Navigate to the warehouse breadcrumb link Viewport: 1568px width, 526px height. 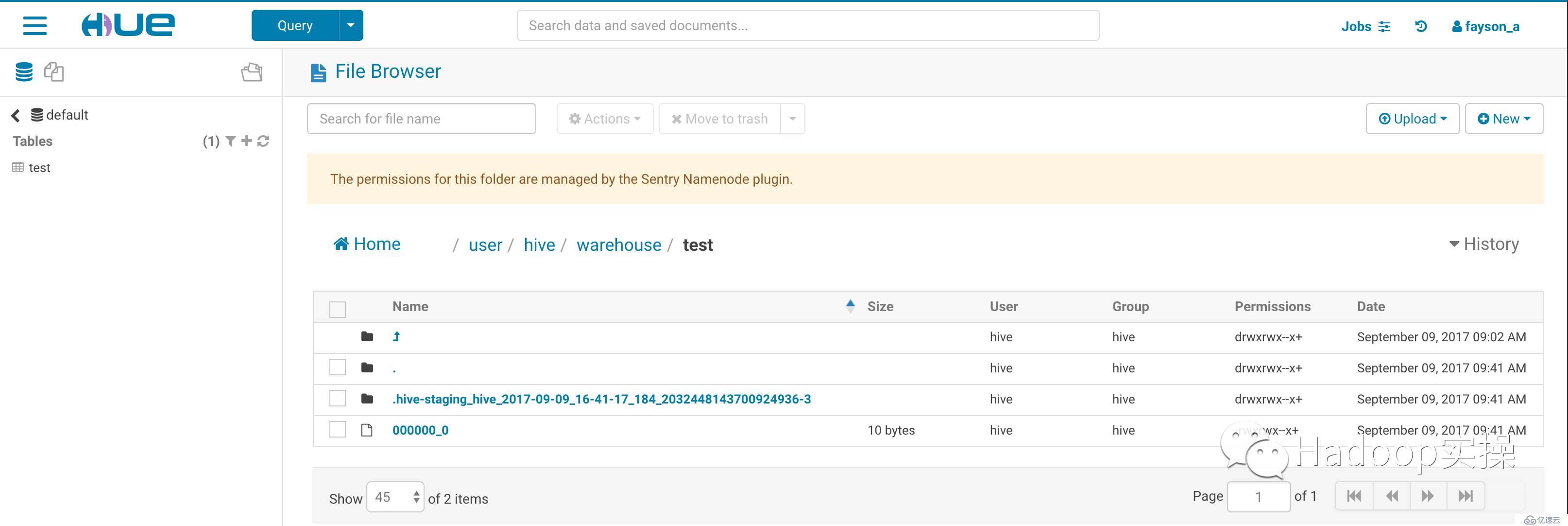619,243
